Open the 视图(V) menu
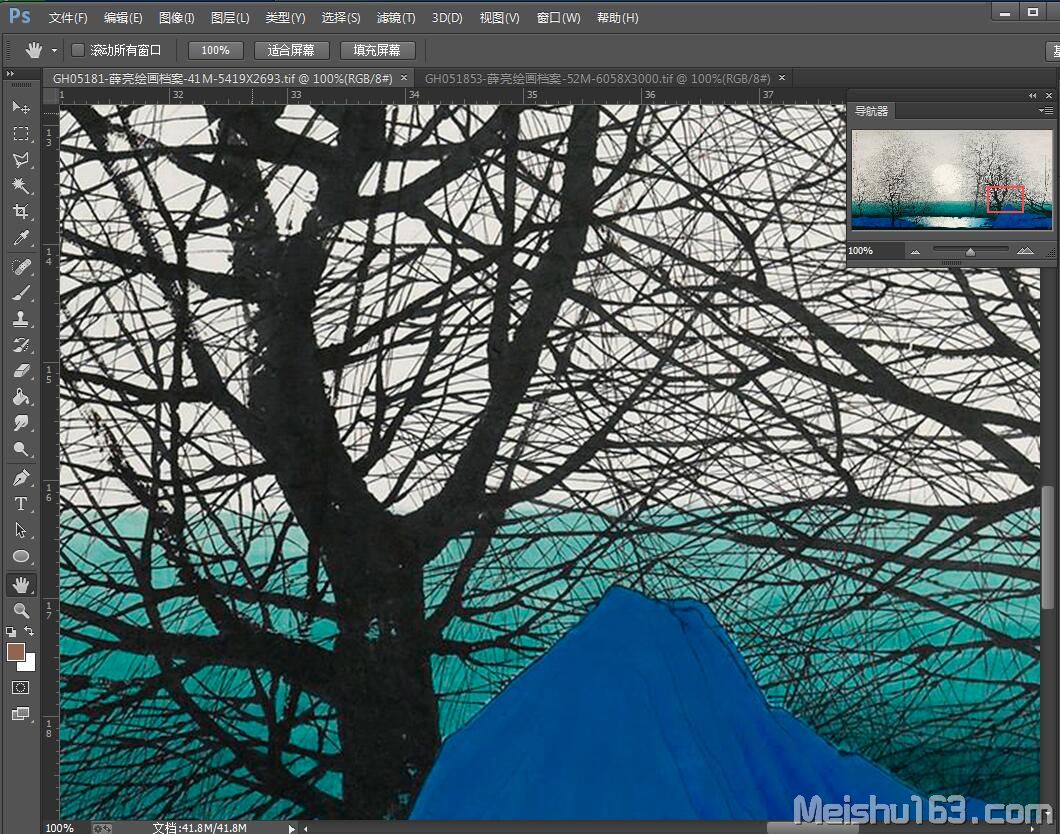 point(500,18)
